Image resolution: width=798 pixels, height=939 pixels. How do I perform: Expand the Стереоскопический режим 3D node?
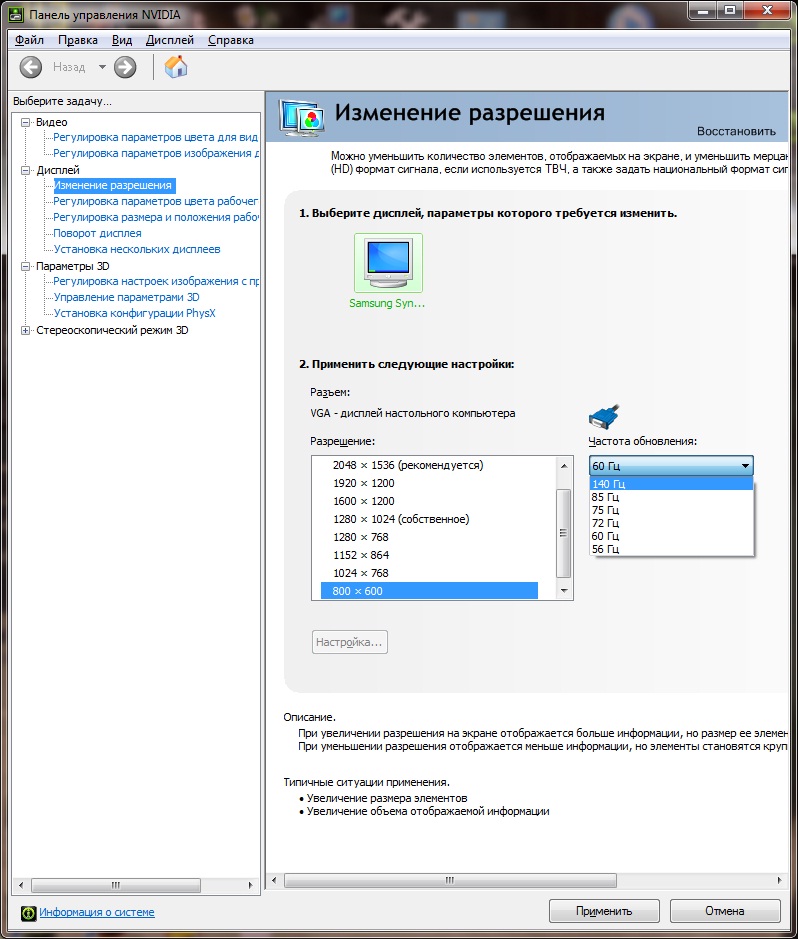tap(26, 330)
